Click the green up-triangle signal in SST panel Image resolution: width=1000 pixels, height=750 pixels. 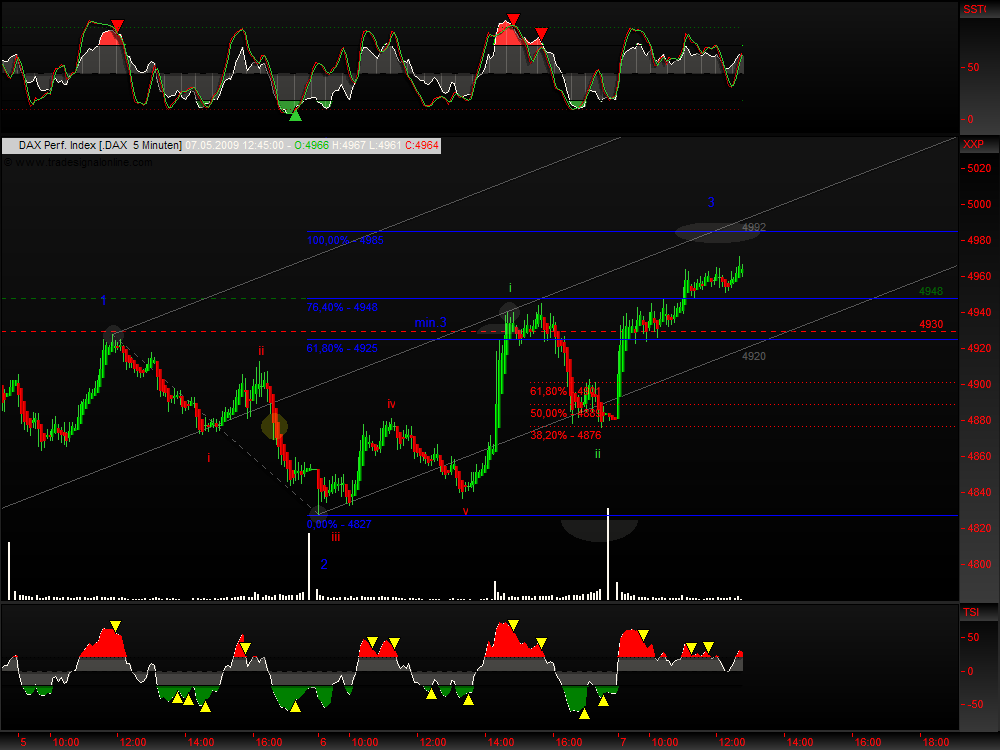tap(295, 115)
